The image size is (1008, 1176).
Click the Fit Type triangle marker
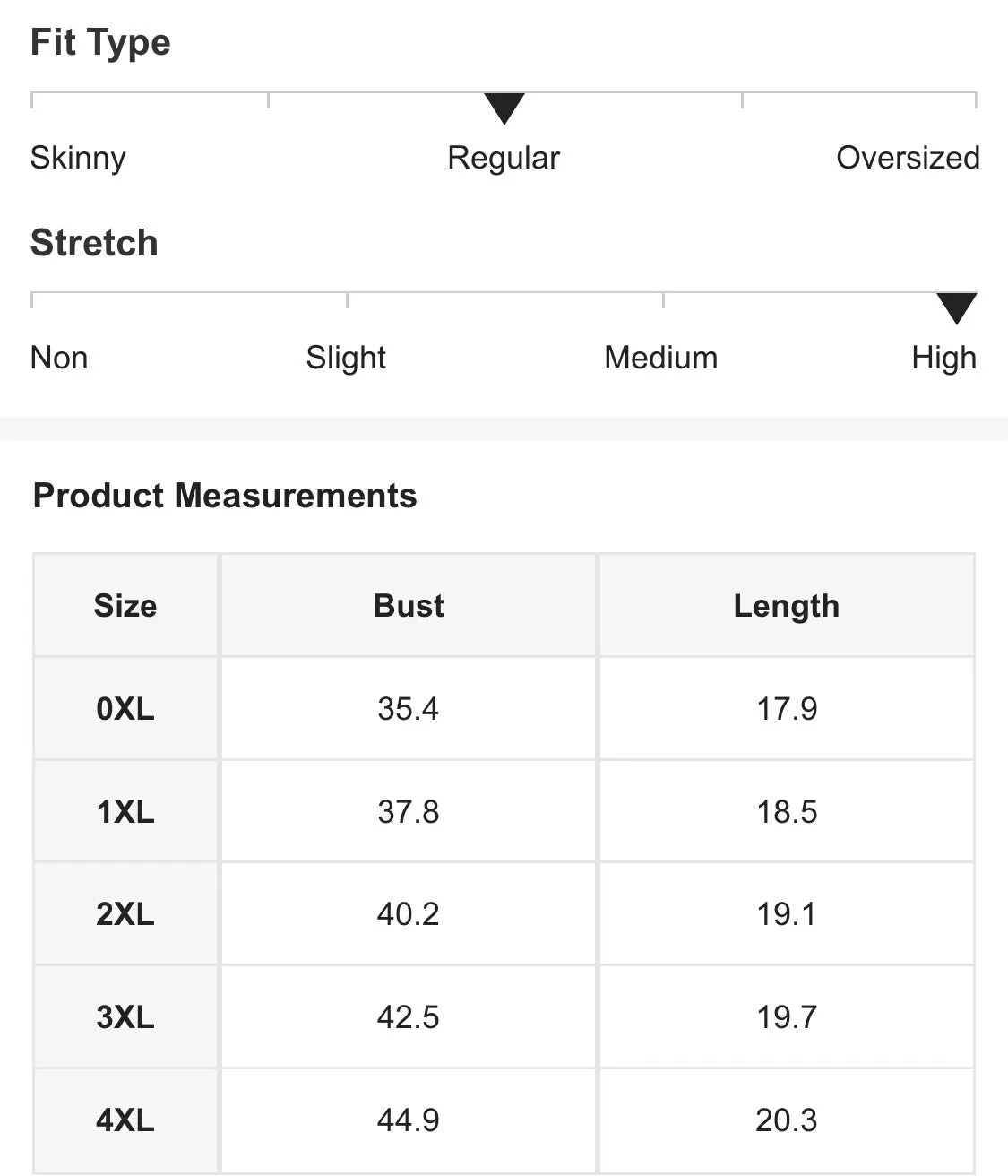coord(504,108)
